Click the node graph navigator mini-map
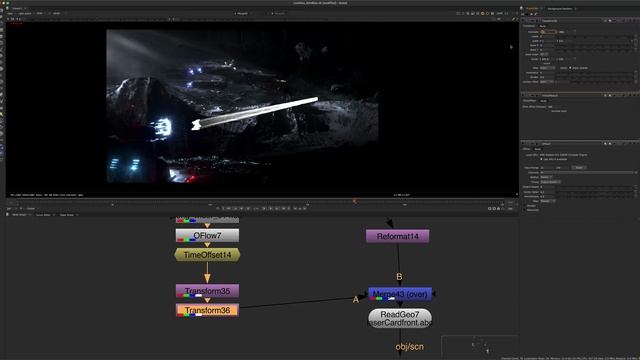640x360 pixels. tap(480, 346)
